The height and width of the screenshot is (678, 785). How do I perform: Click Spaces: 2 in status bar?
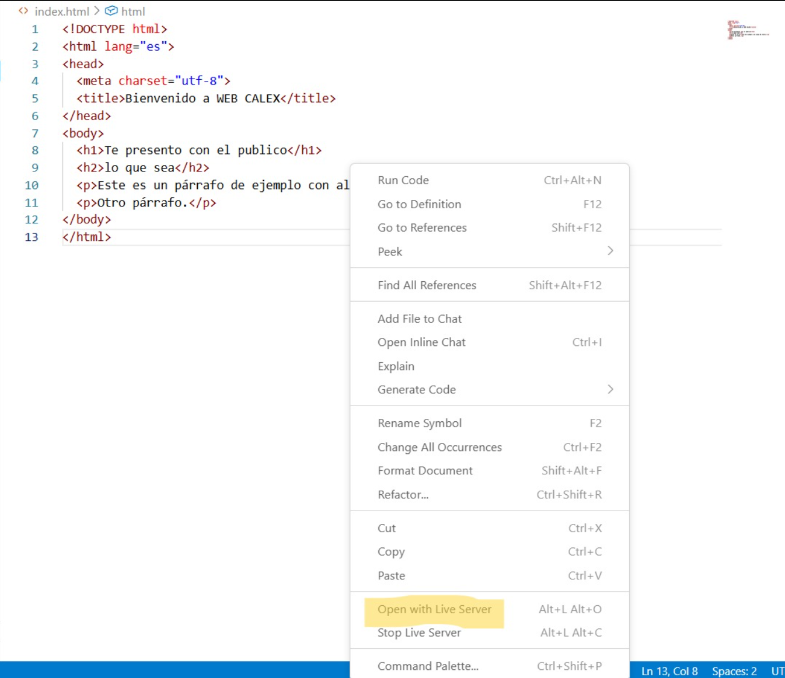734,671
